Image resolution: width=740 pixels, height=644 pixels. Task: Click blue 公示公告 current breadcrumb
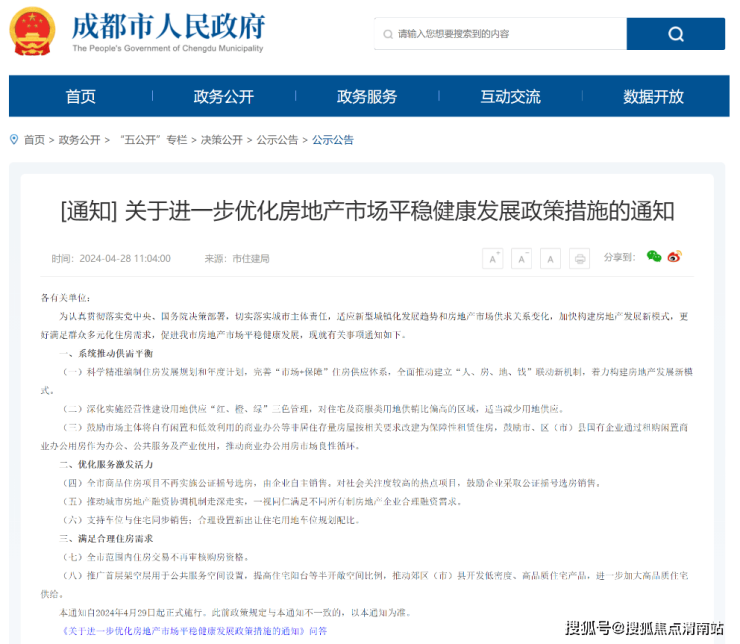tap(333, 140)
